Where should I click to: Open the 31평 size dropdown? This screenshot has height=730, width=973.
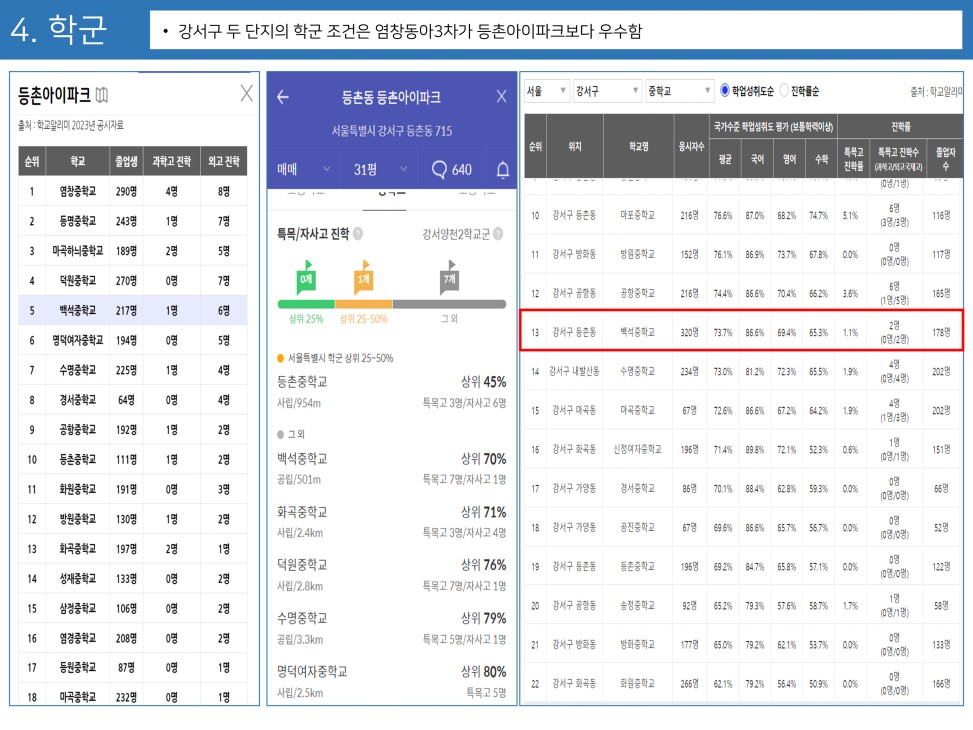point(380,169)
